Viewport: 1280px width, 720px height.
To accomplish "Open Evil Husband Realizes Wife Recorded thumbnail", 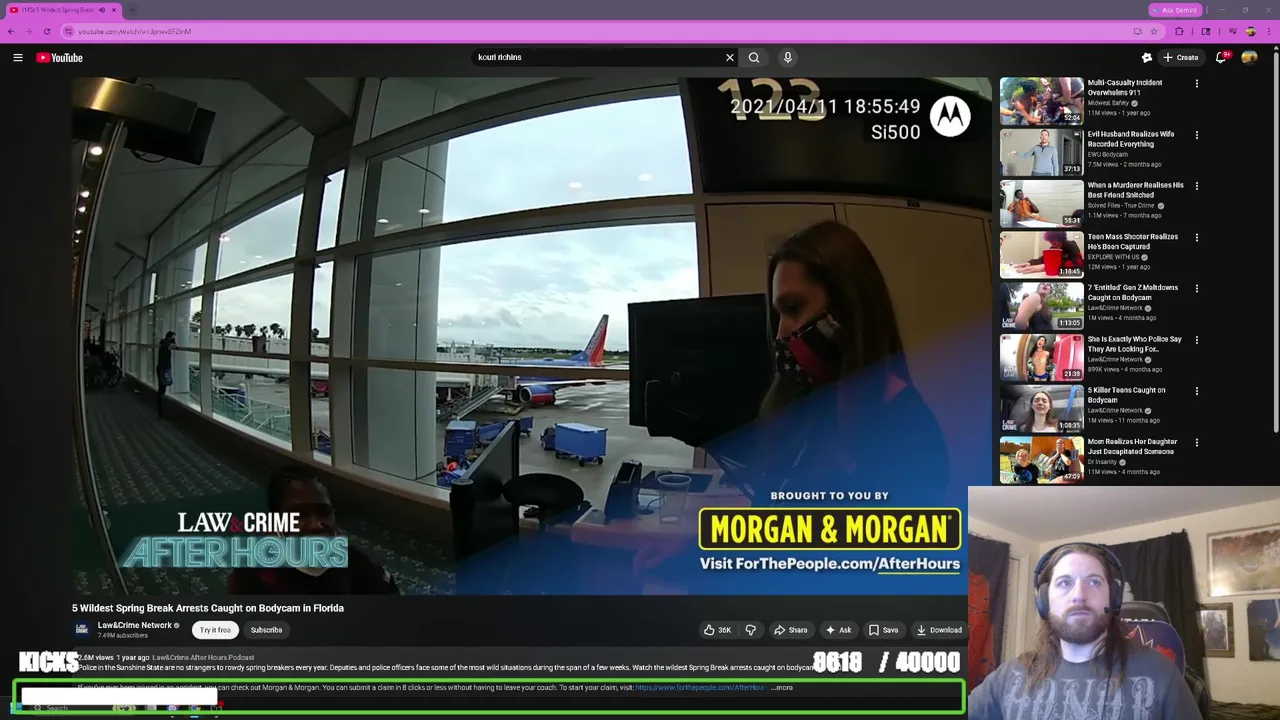I will point(1041,152).
